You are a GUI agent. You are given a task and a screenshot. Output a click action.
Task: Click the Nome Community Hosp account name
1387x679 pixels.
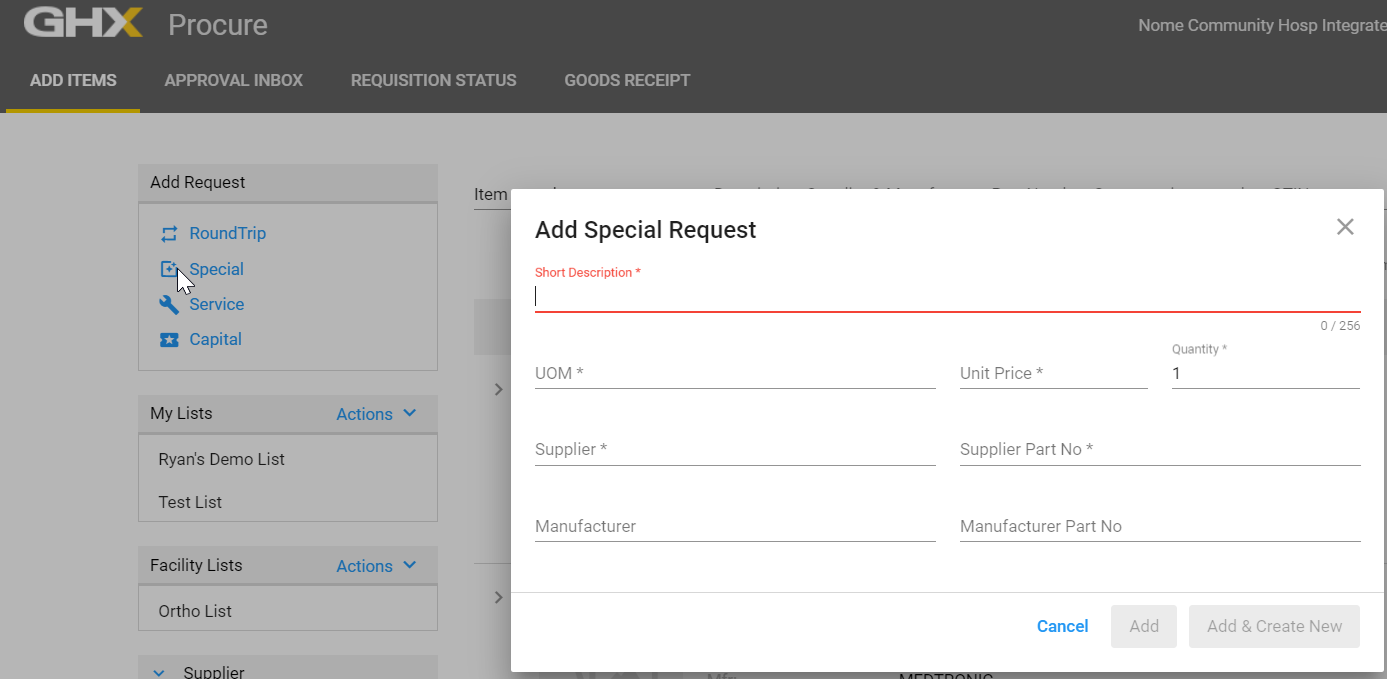pyautogui.click(x=1262, y=25)
